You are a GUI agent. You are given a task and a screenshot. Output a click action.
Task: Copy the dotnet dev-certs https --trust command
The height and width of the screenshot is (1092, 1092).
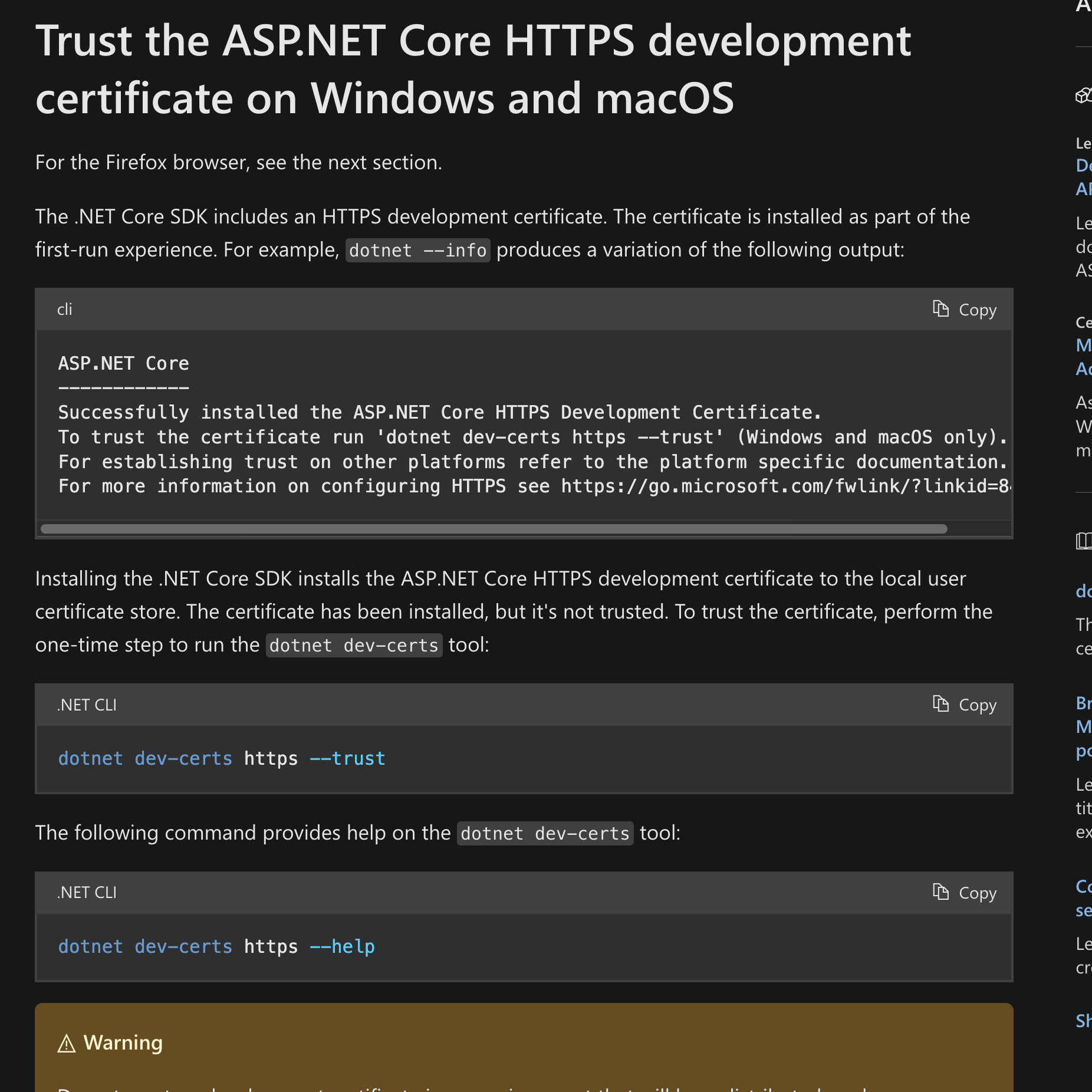[x=965, y=705]
